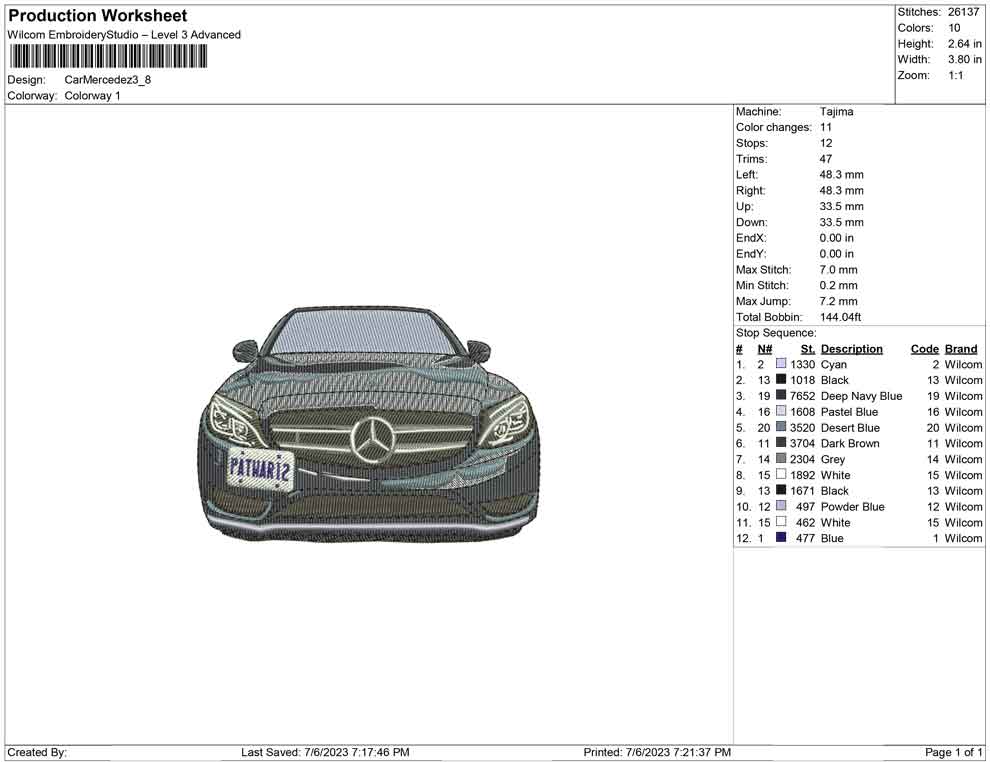Pick the Desert Blue thread swatch
Viewport: 990px width, 762px height.
tap(781, 428)
